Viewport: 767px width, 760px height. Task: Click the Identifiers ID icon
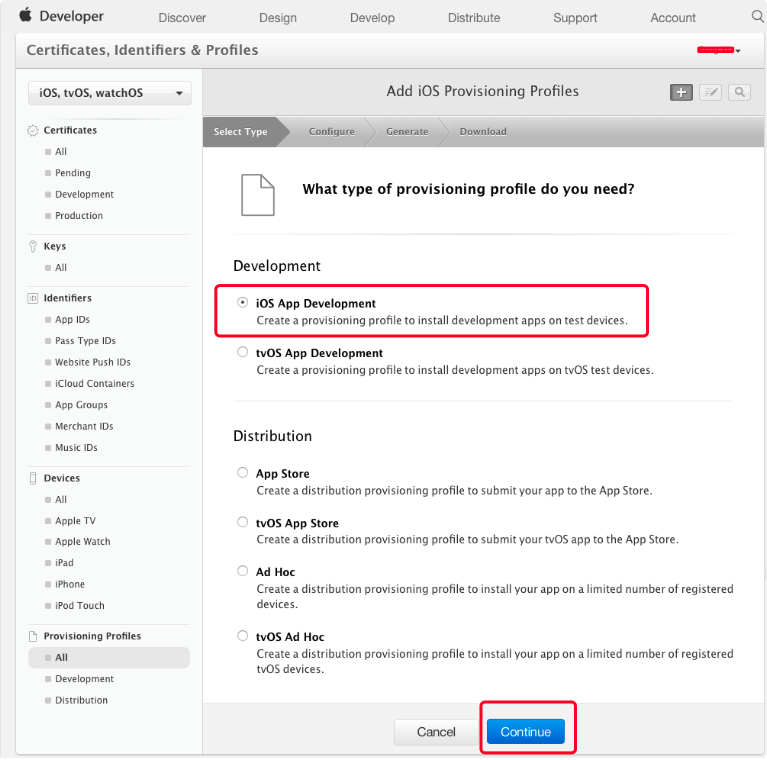click(x=33, y=298)
